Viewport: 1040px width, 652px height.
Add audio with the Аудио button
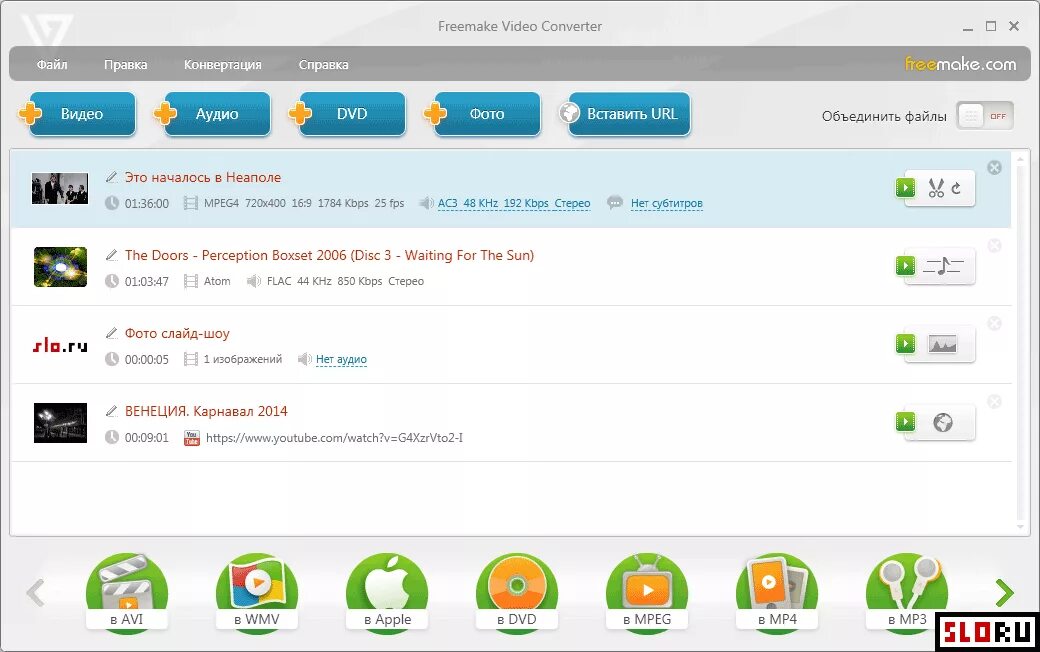coord(217,114)
